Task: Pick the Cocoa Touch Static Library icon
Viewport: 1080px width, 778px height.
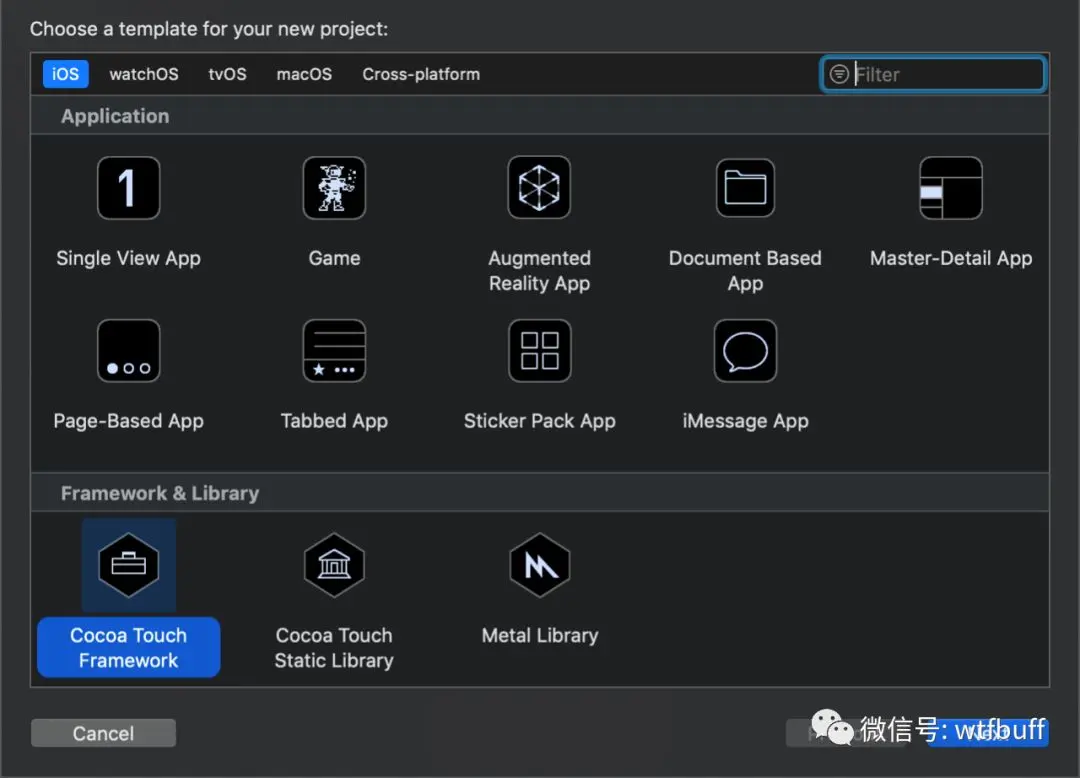Action: (334, 565)
